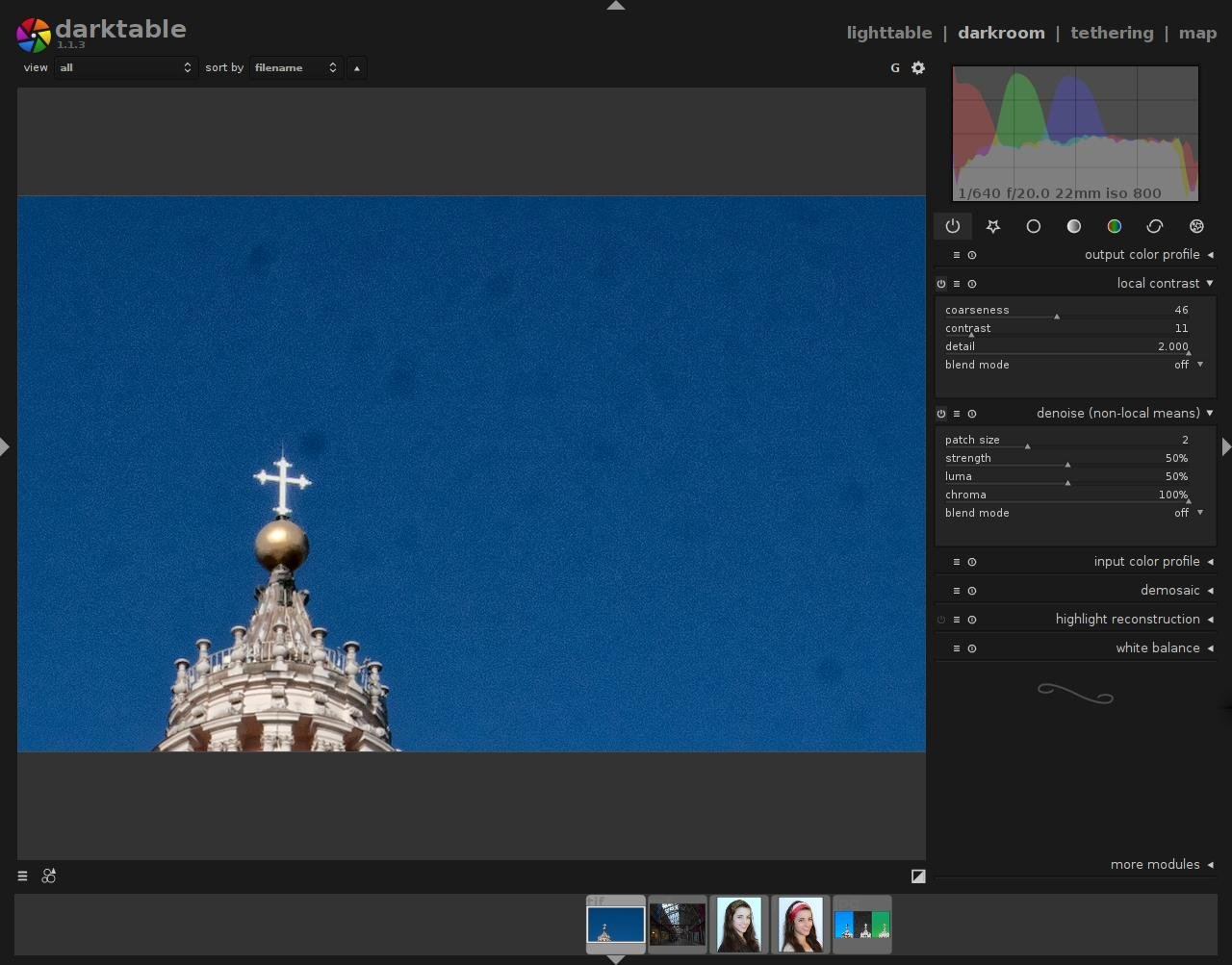
Task: Collapse the bottom filmstrip arrow
Action: tap(616, 959)
